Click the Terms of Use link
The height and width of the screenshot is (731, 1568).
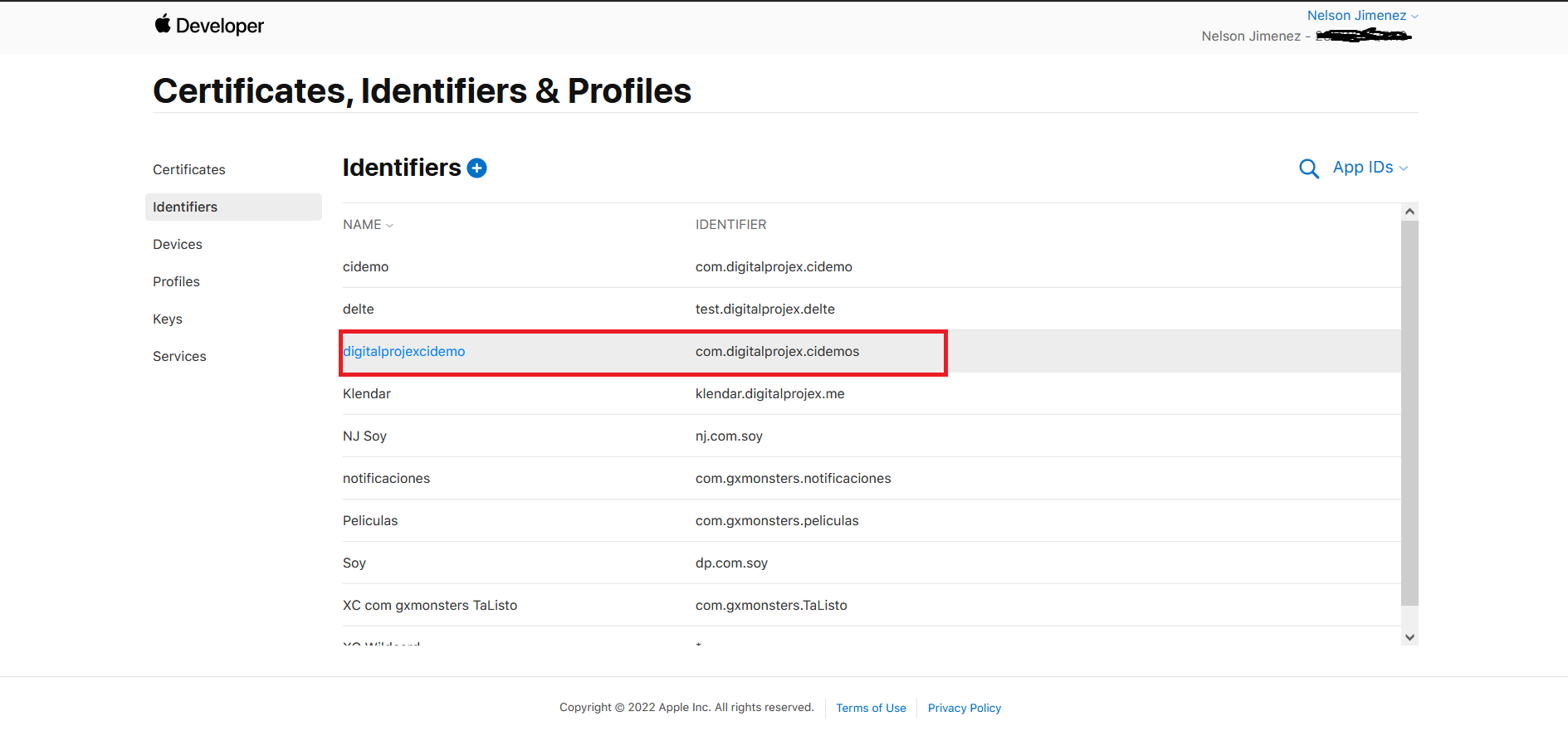click(871, 708)
